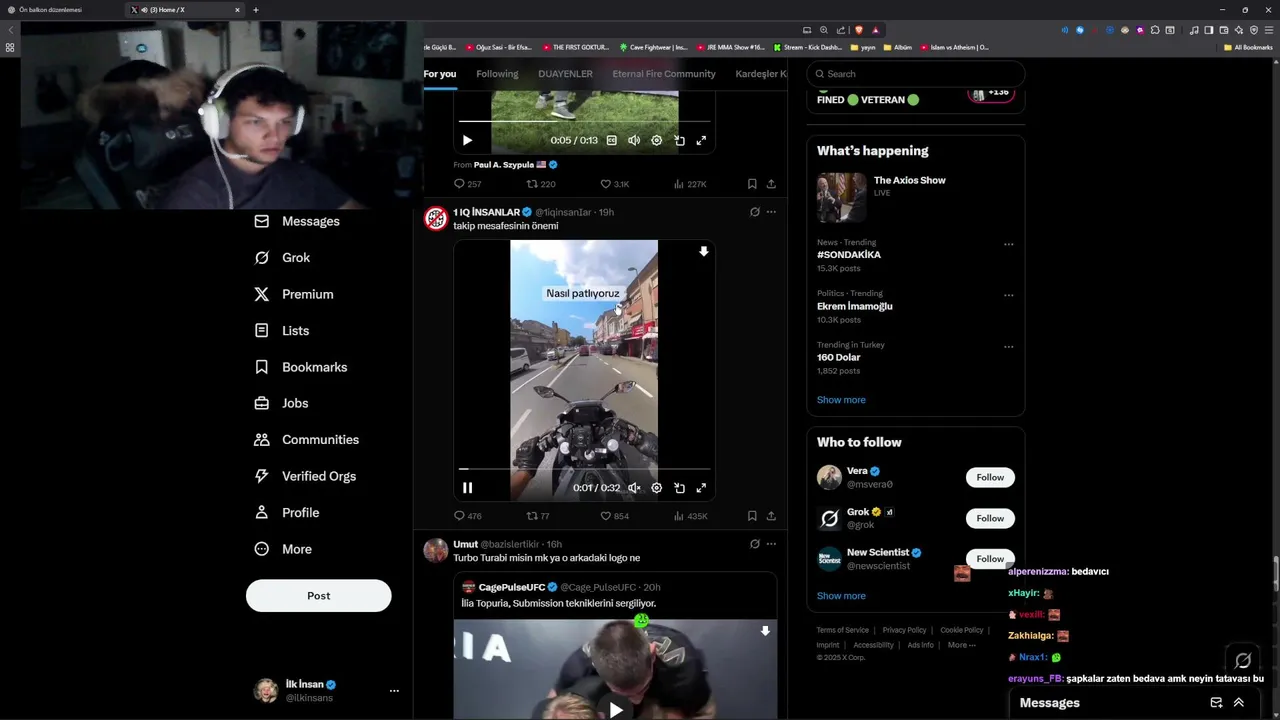Follow Grok
The image size is (1280, 720).
(990, 518)
